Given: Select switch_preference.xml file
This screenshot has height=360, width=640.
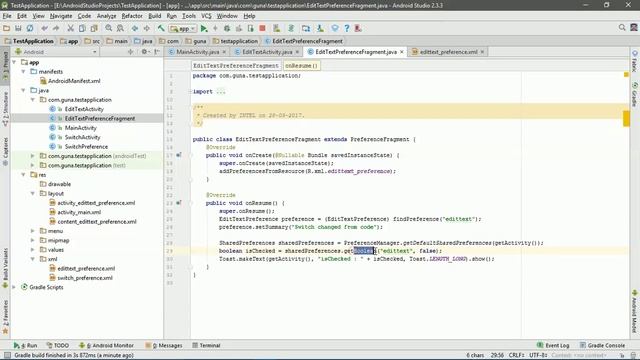Looking at the screenshot, I should [85, 278].
